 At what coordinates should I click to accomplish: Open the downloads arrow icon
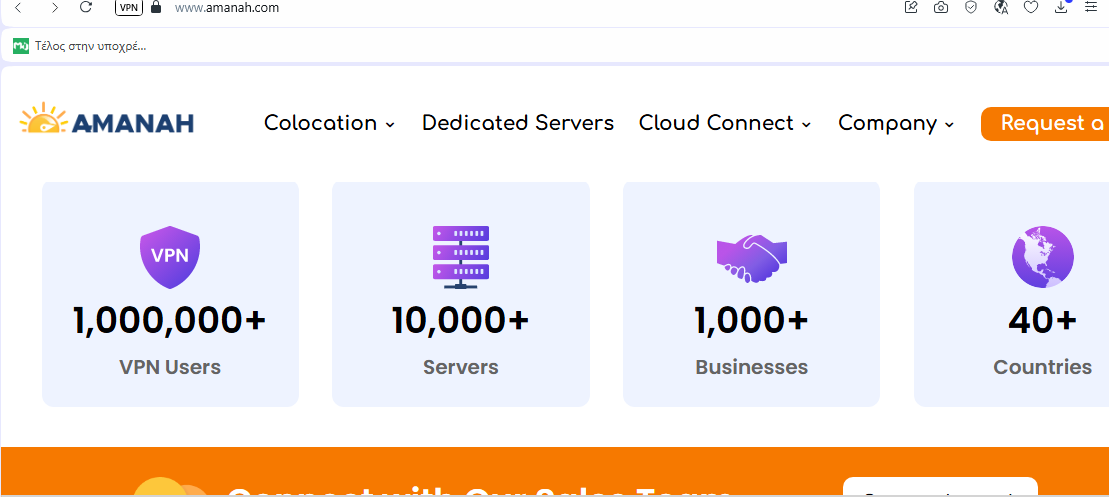1061,7
